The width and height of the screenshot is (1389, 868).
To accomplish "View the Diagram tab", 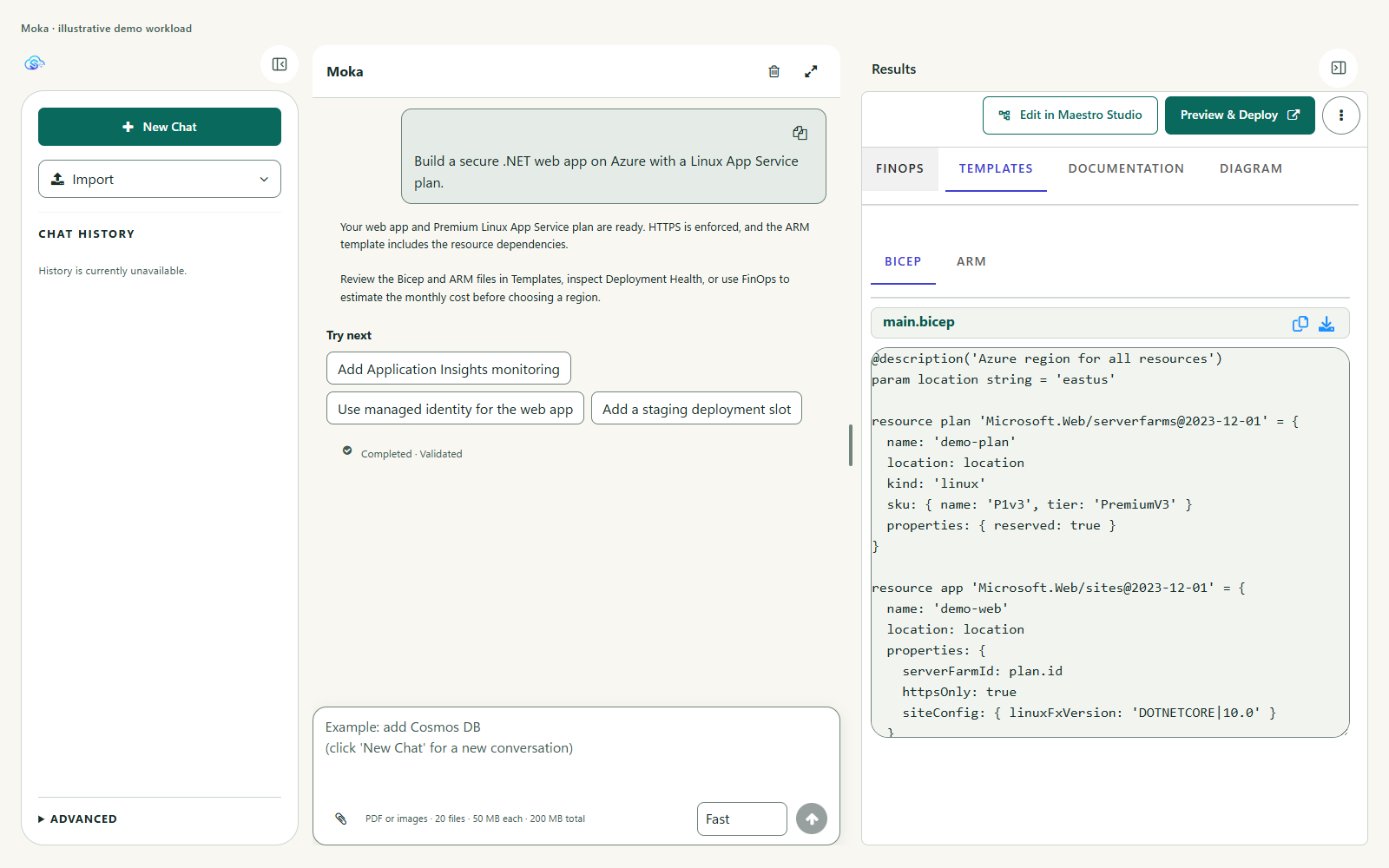I will [x=1250, y=168].
